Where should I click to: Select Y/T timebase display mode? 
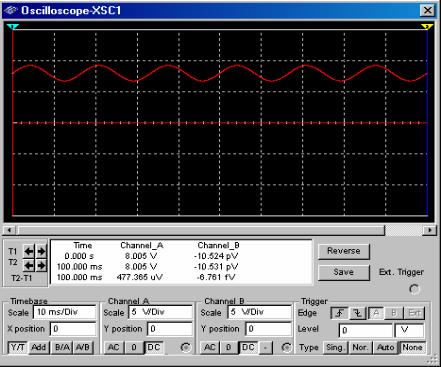[x=18, y=347]
